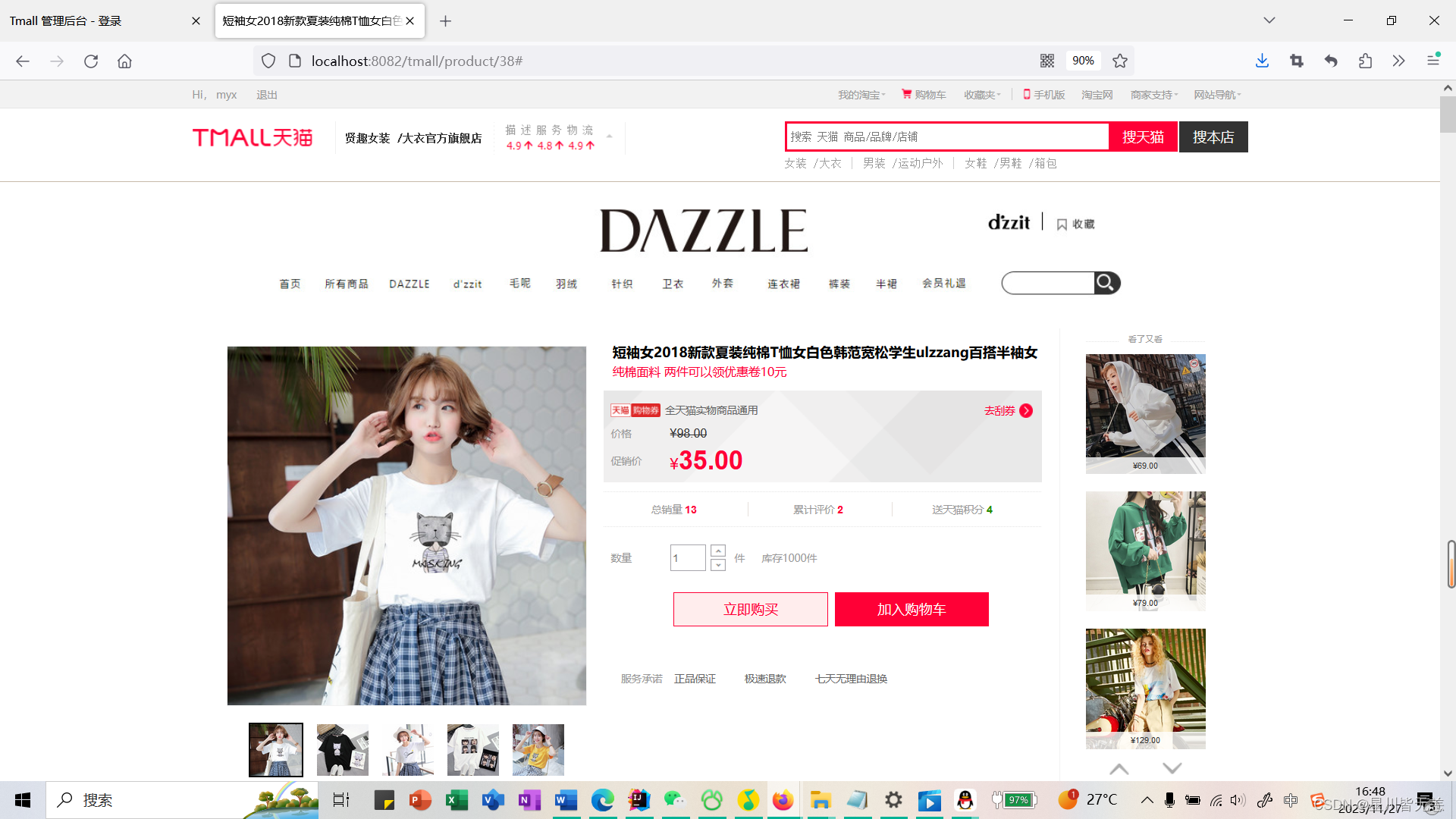Click the 加入购物车 button
Image resolution: width=1456 pixels, height=819 pixels.
click(x=912, y=609)
